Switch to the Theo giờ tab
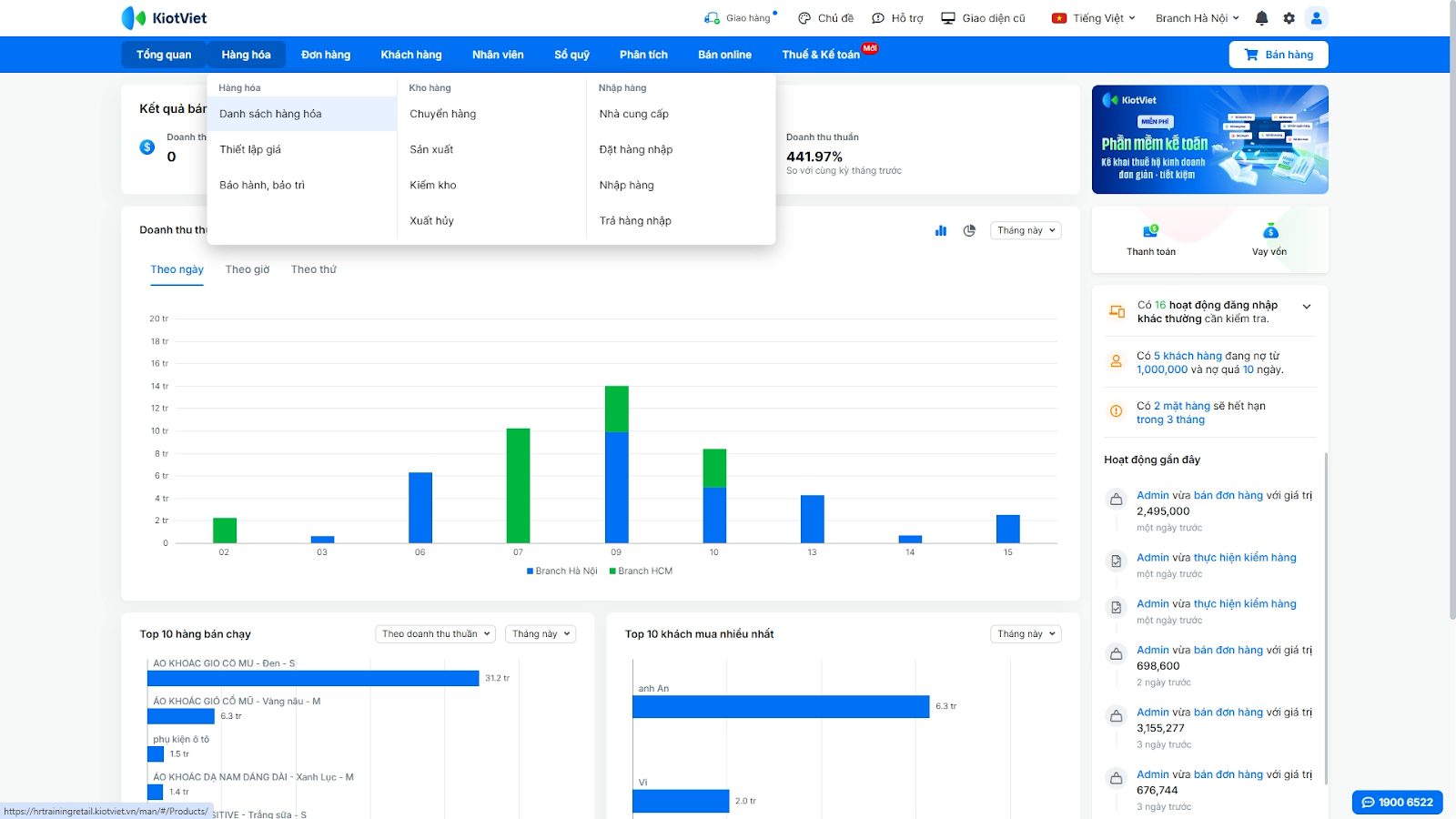 [248, 269]
